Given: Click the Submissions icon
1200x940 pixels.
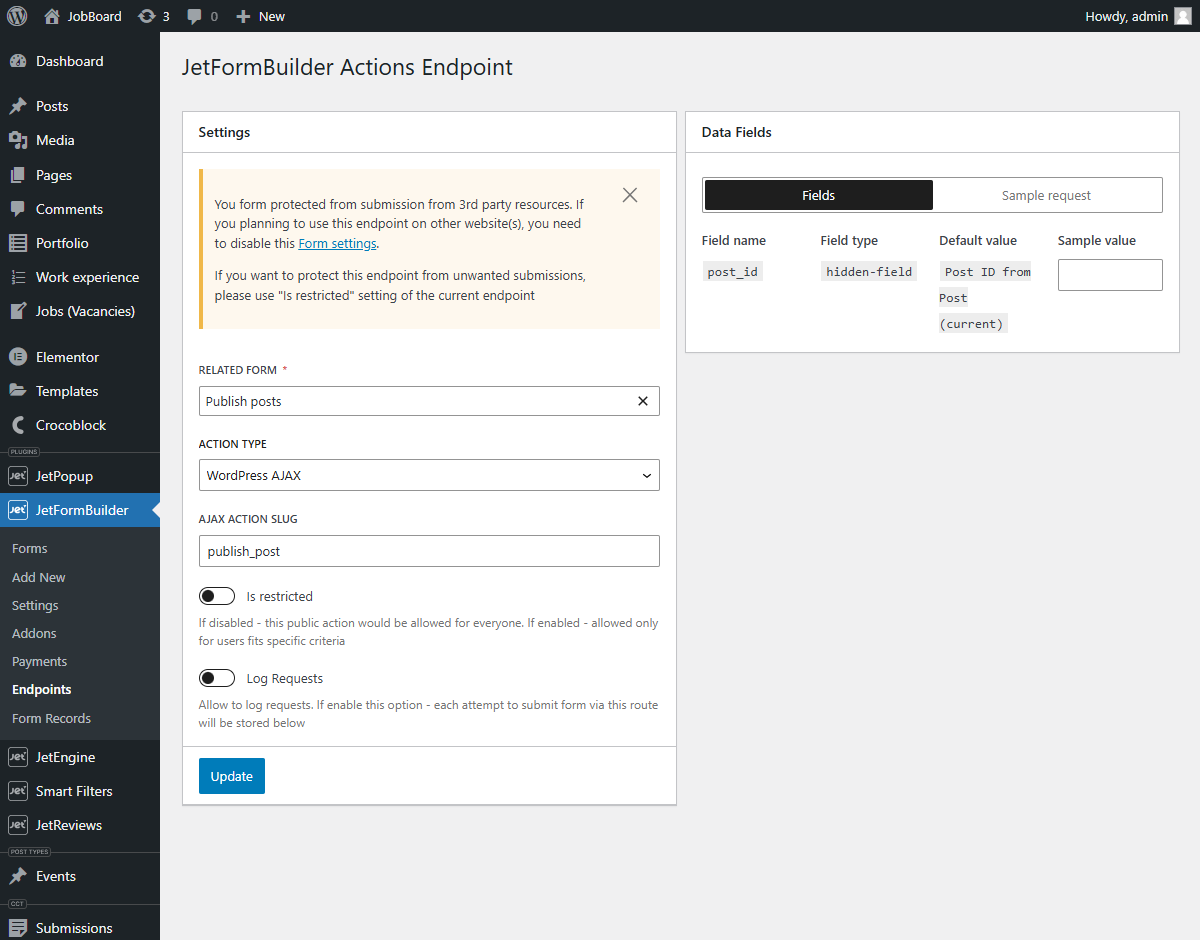Looking at the screenshot, I should (18, 928).
